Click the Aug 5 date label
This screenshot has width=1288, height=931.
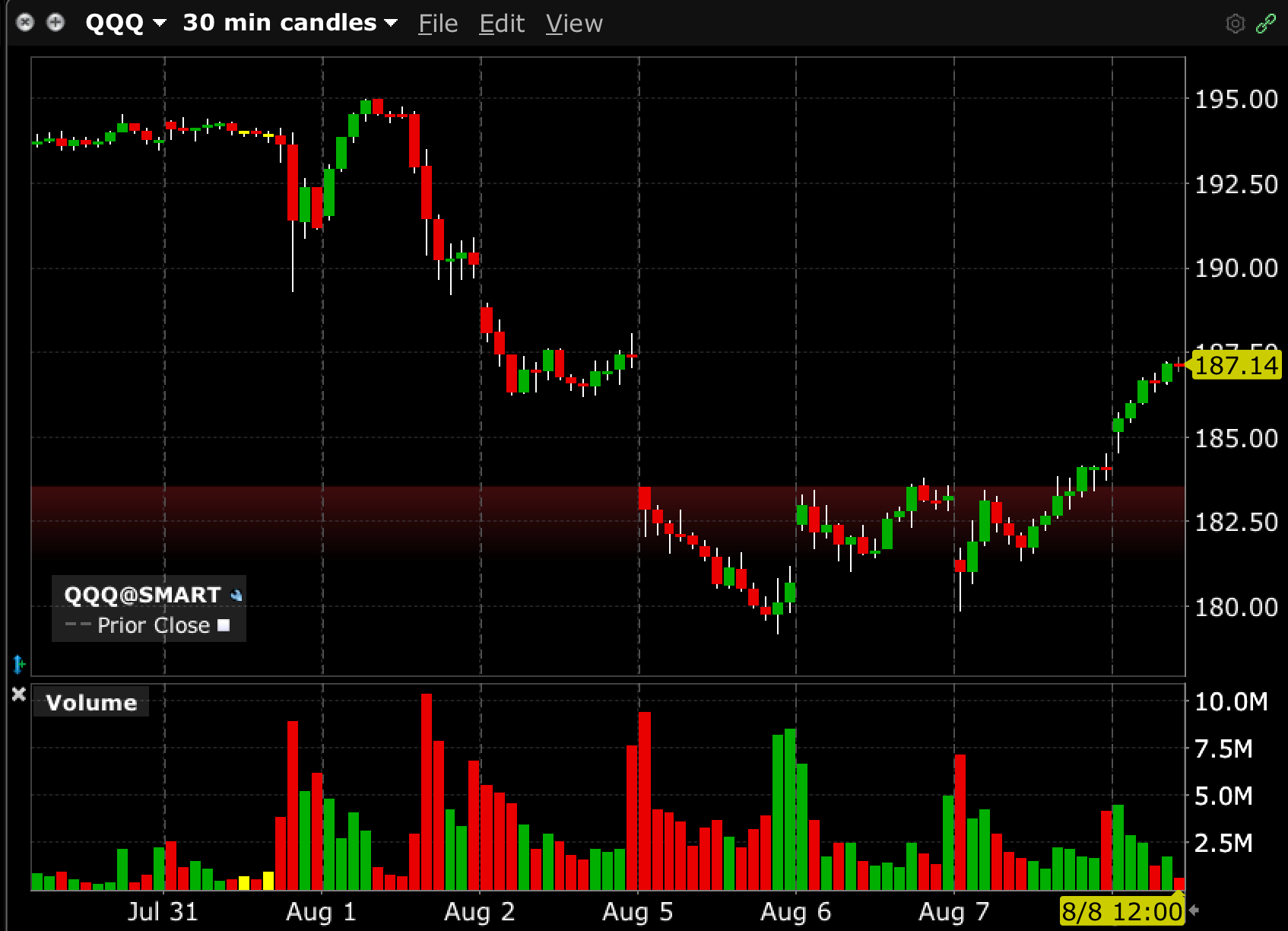point(637,911)
